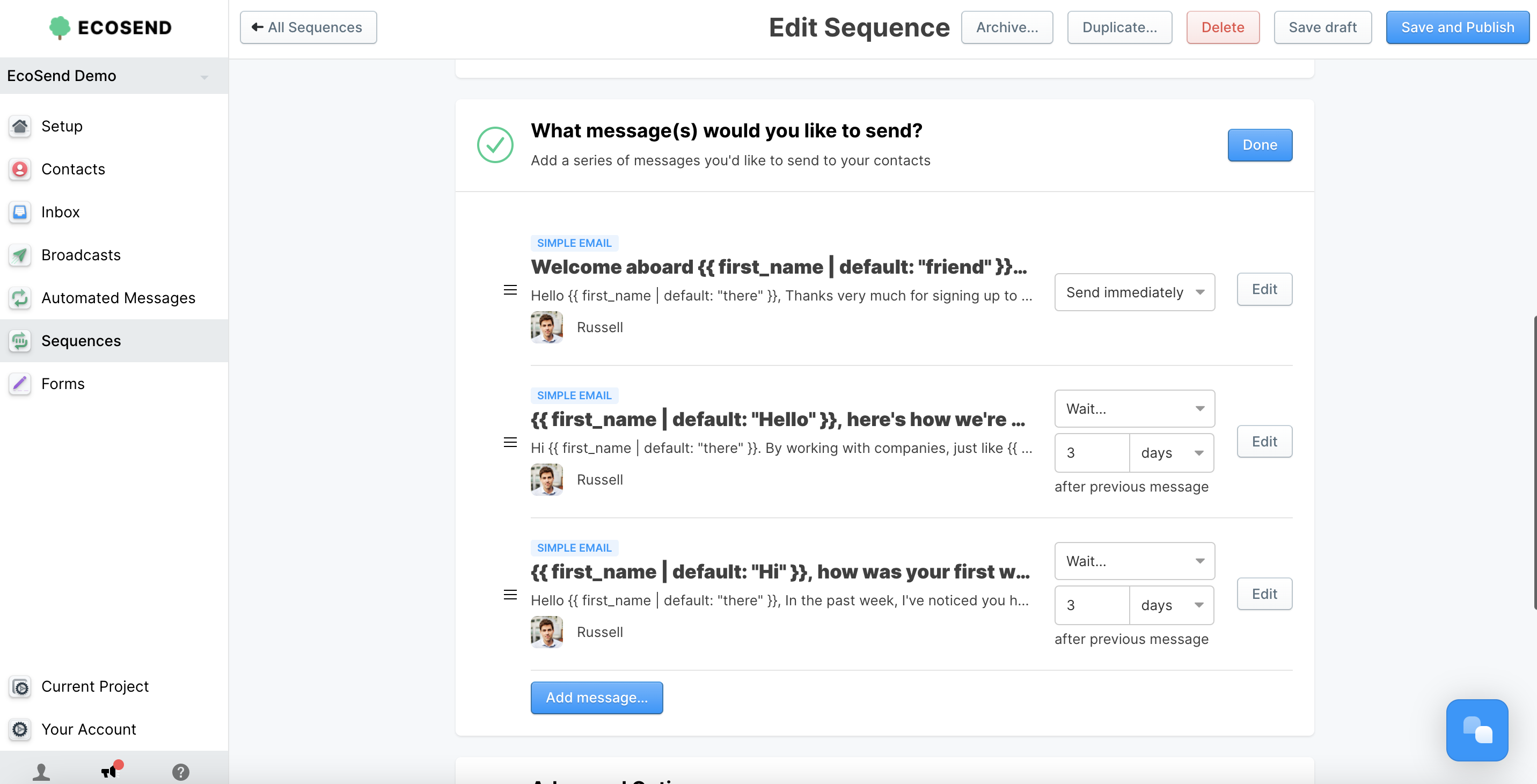1537x784 pixels.
Task: Click the Current Project gear icon
Action: click(20, 686)
